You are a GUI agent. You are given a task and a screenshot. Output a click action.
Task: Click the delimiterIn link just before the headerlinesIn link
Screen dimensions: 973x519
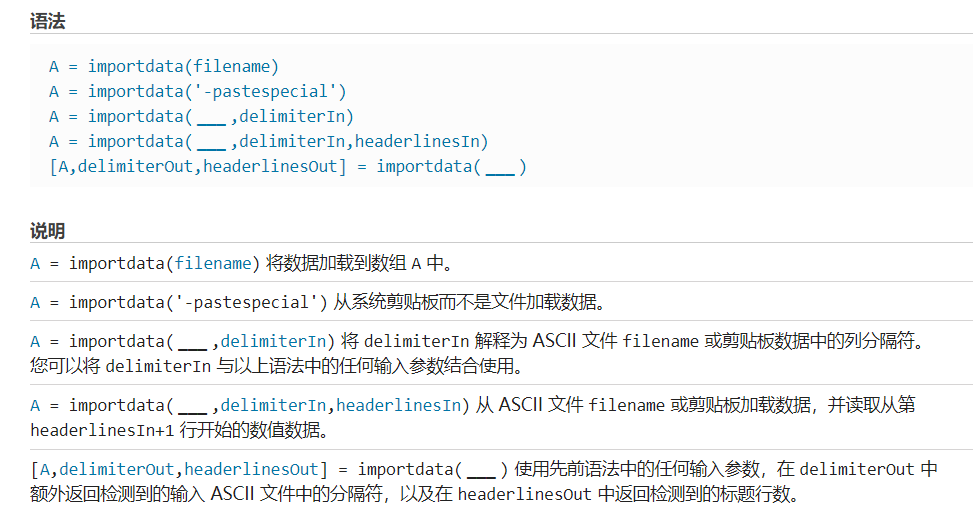click(273, 405)
